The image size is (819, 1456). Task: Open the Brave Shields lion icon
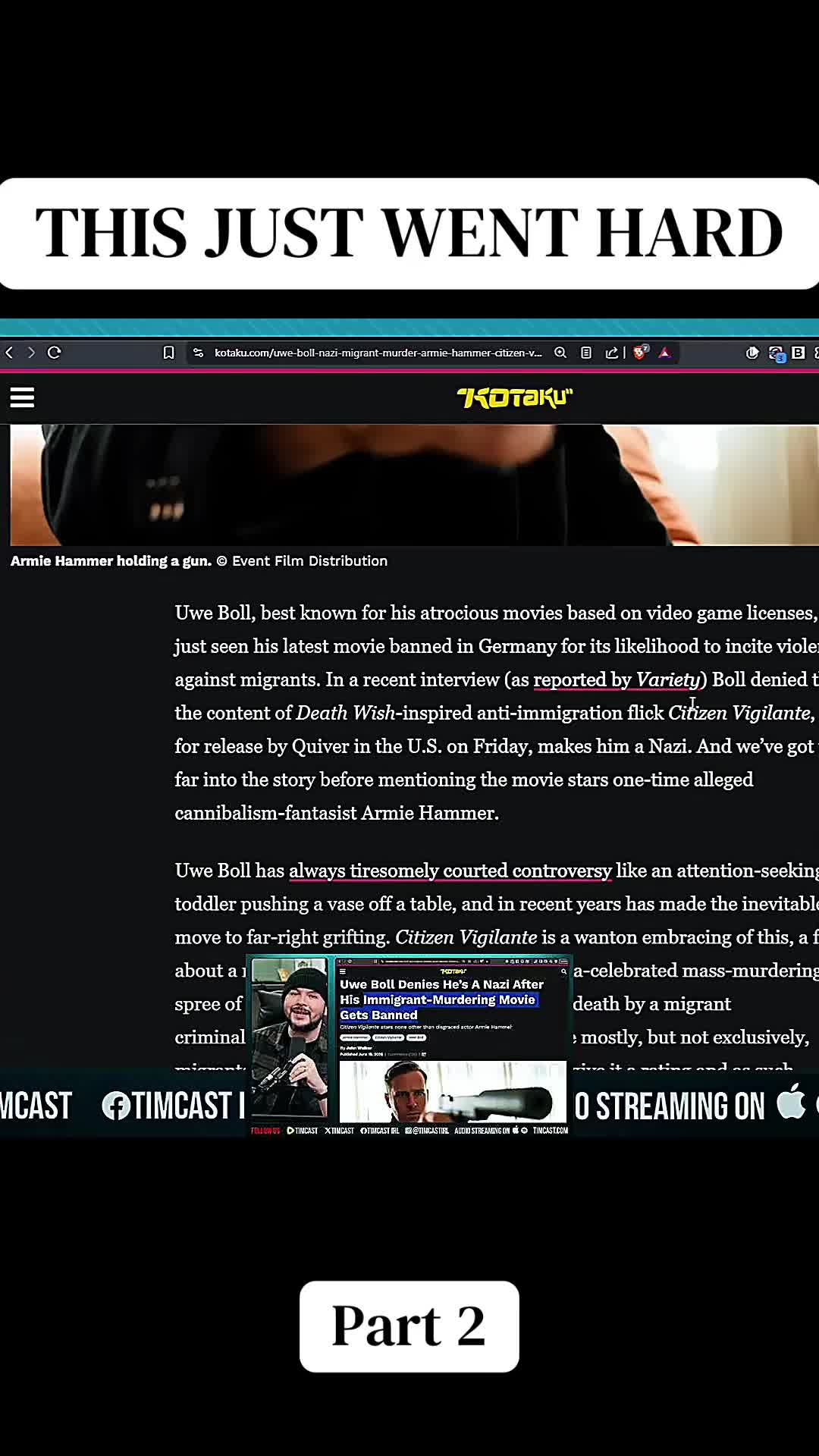tap(641, 353)
